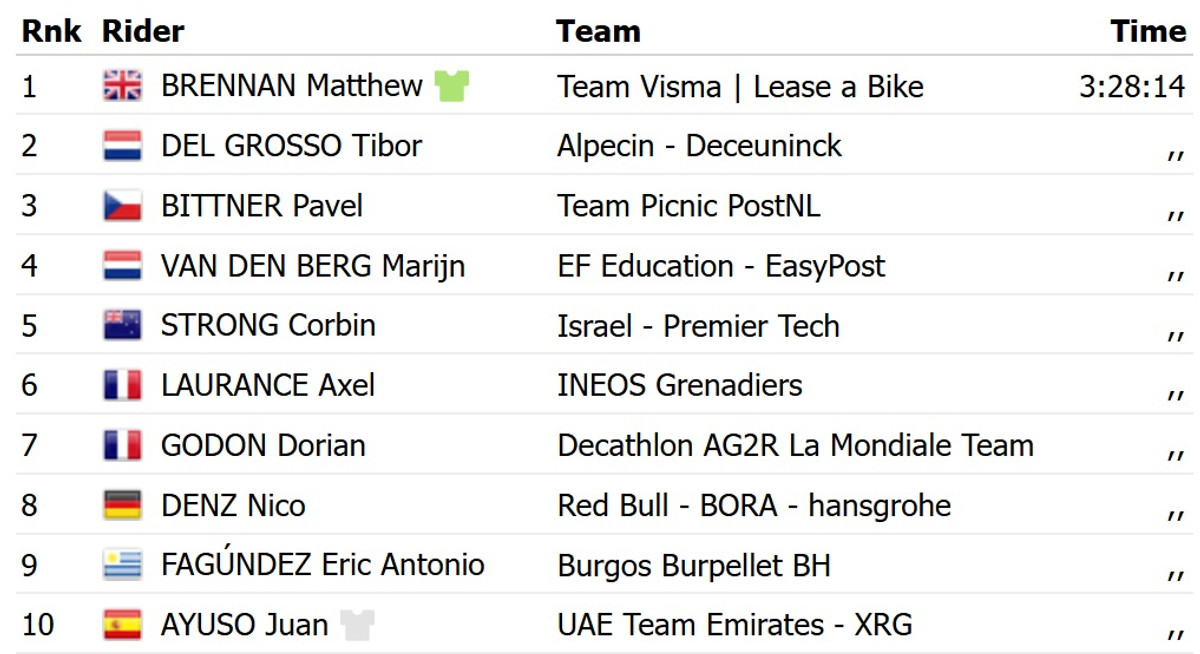Click the British flag next to Brennan
Viewport: 1200px width, 654px height.
coord(123,87)
